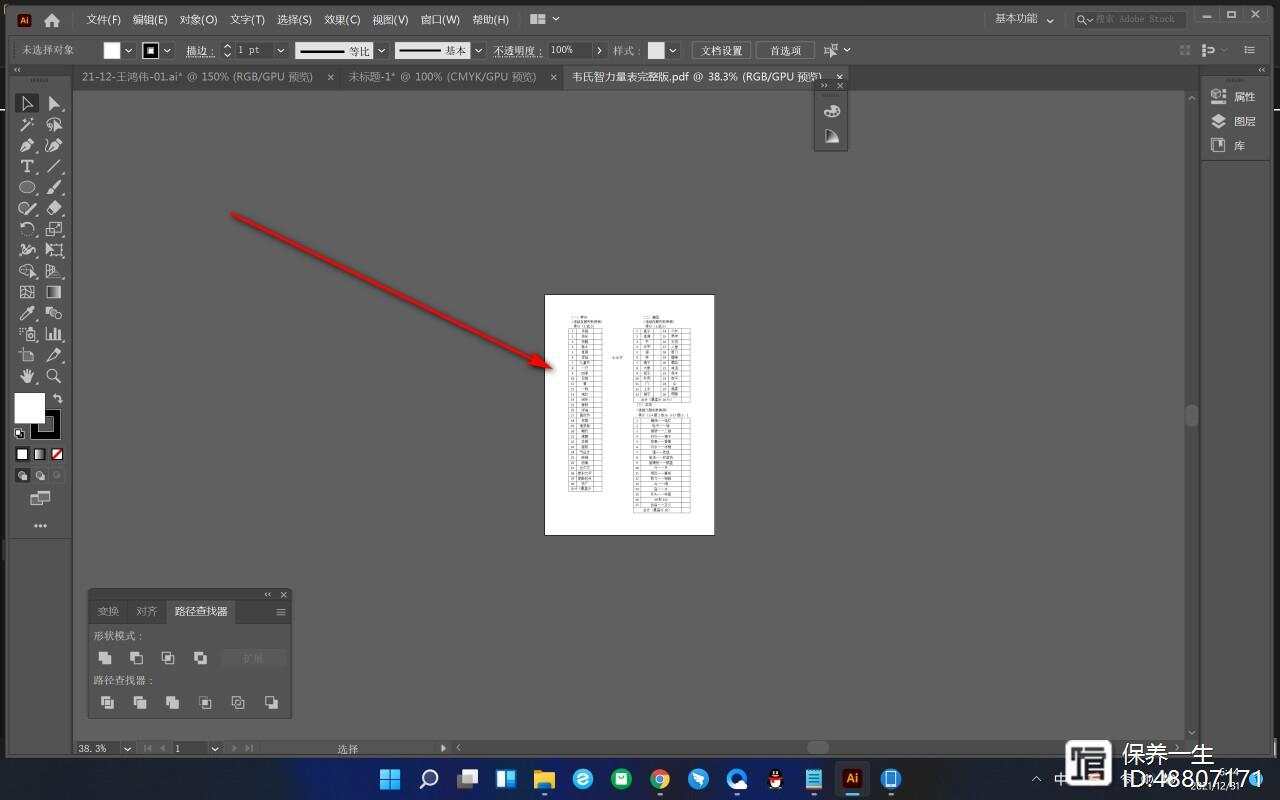
Task: Choose the Line Segment tool
Action: (x=54, y=167)
